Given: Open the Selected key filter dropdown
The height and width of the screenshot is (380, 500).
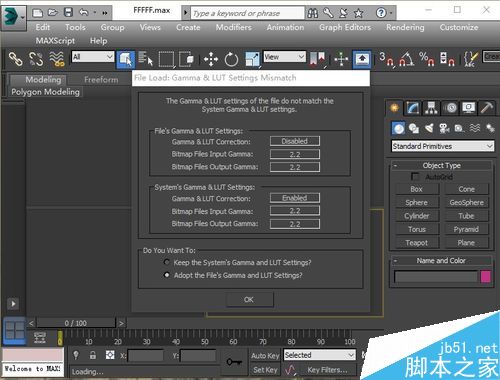Looking at the screenshot, I should click(x=320, y=355).
